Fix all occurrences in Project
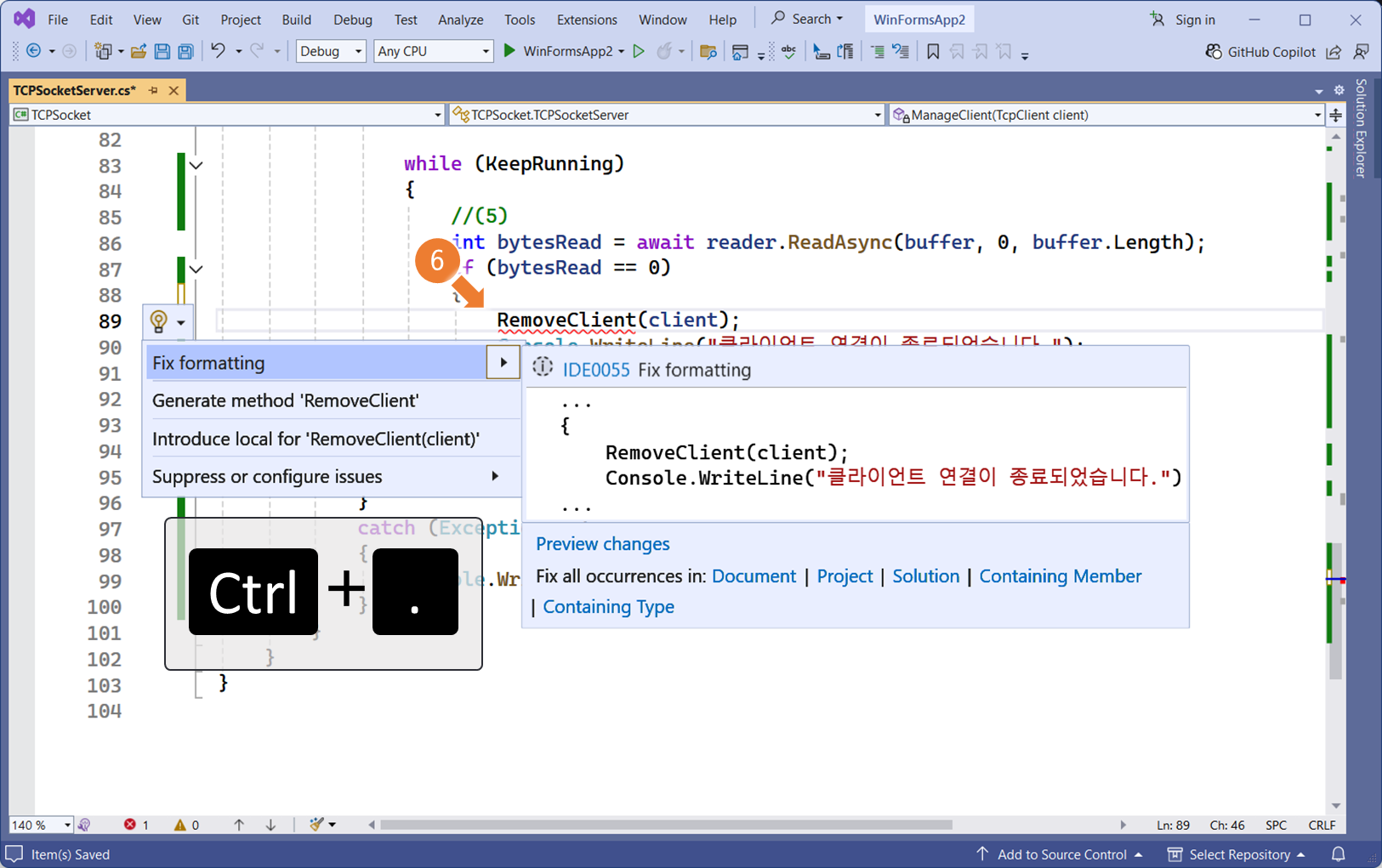The width and height of the screenshot is (1382, 868). (845, 576)
